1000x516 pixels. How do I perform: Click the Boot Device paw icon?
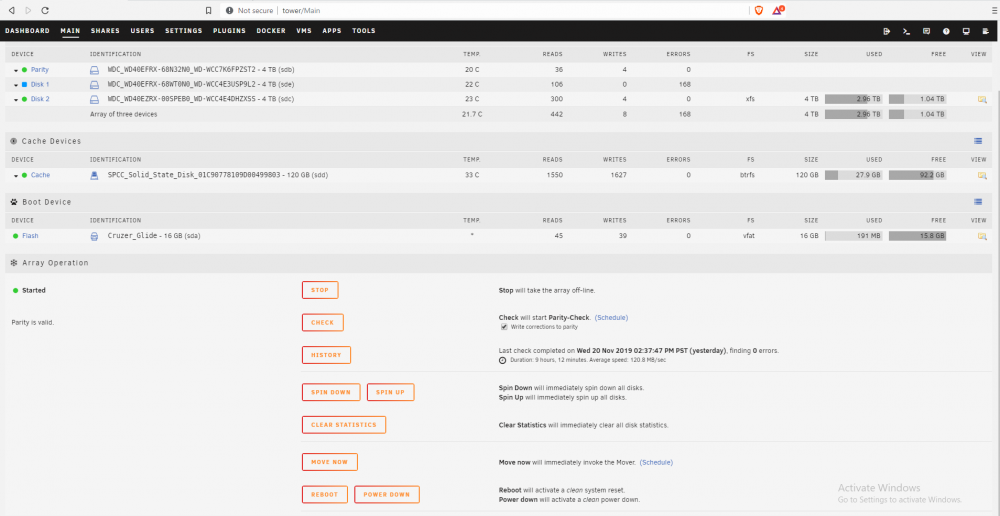tap(14, 202)
